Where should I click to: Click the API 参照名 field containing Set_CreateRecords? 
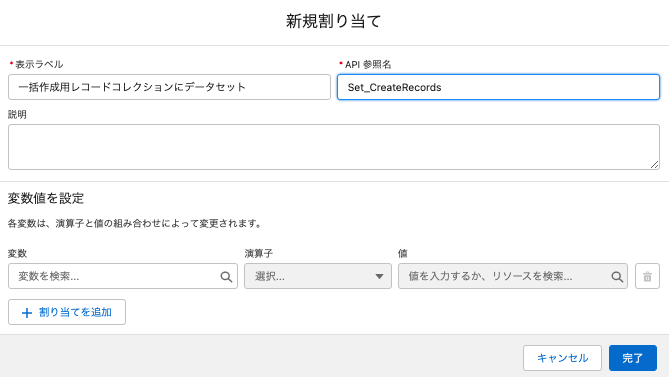pos(498,87)
